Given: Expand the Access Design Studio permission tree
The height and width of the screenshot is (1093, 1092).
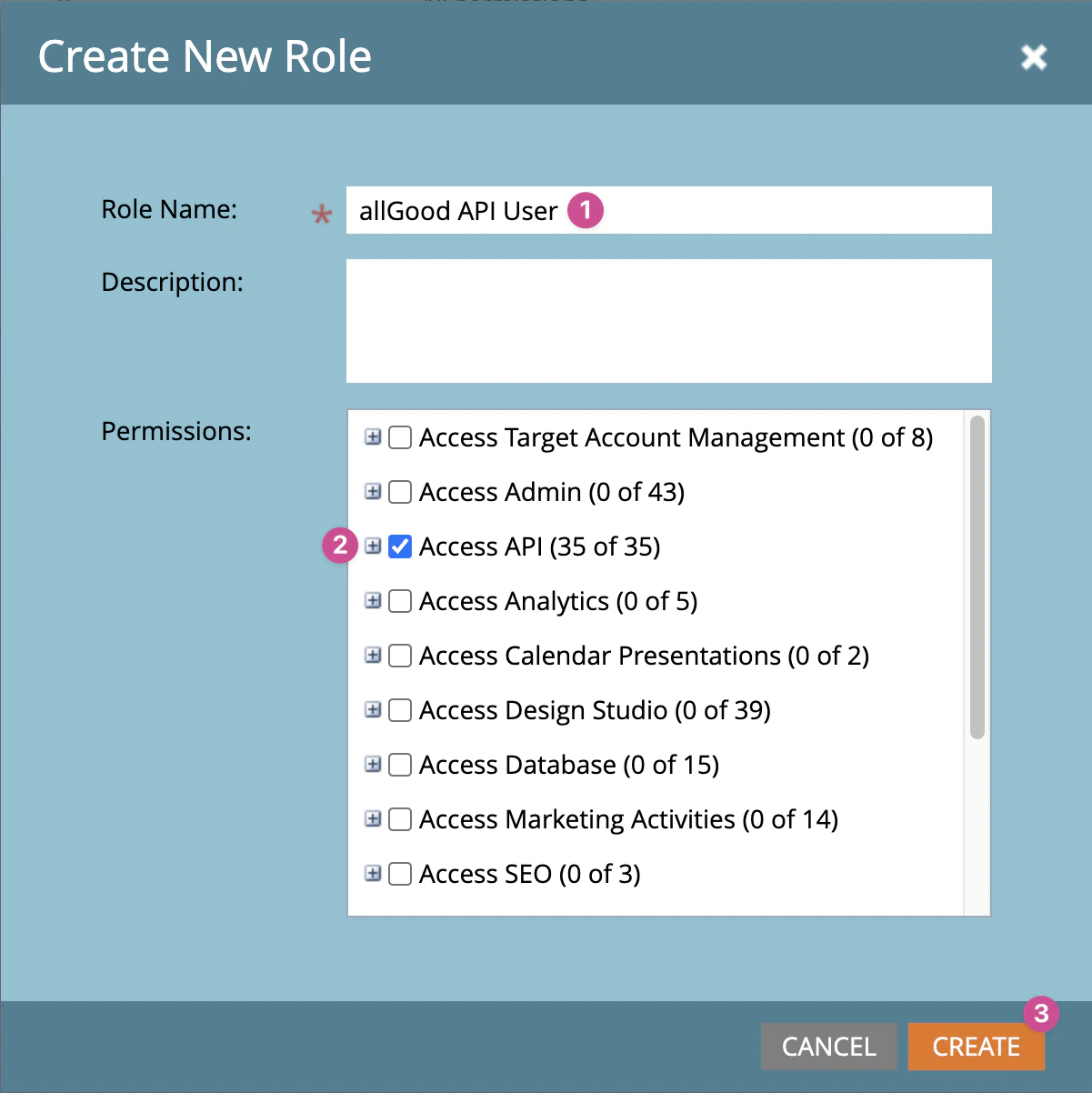Looking at the screenshot, I should tap(374, 710).
